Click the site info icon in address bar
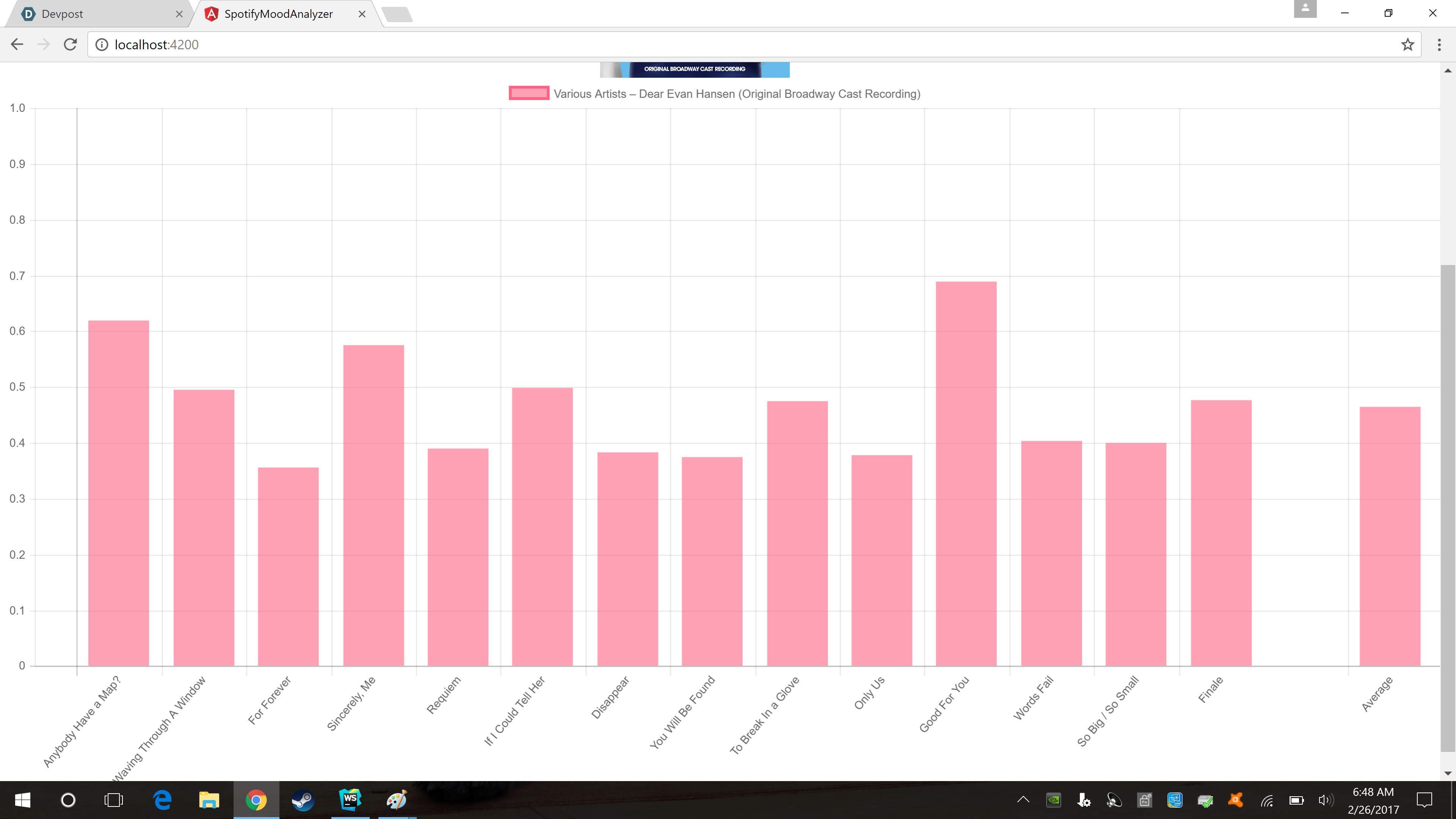The image size is (1456, 819). point(102,45)
